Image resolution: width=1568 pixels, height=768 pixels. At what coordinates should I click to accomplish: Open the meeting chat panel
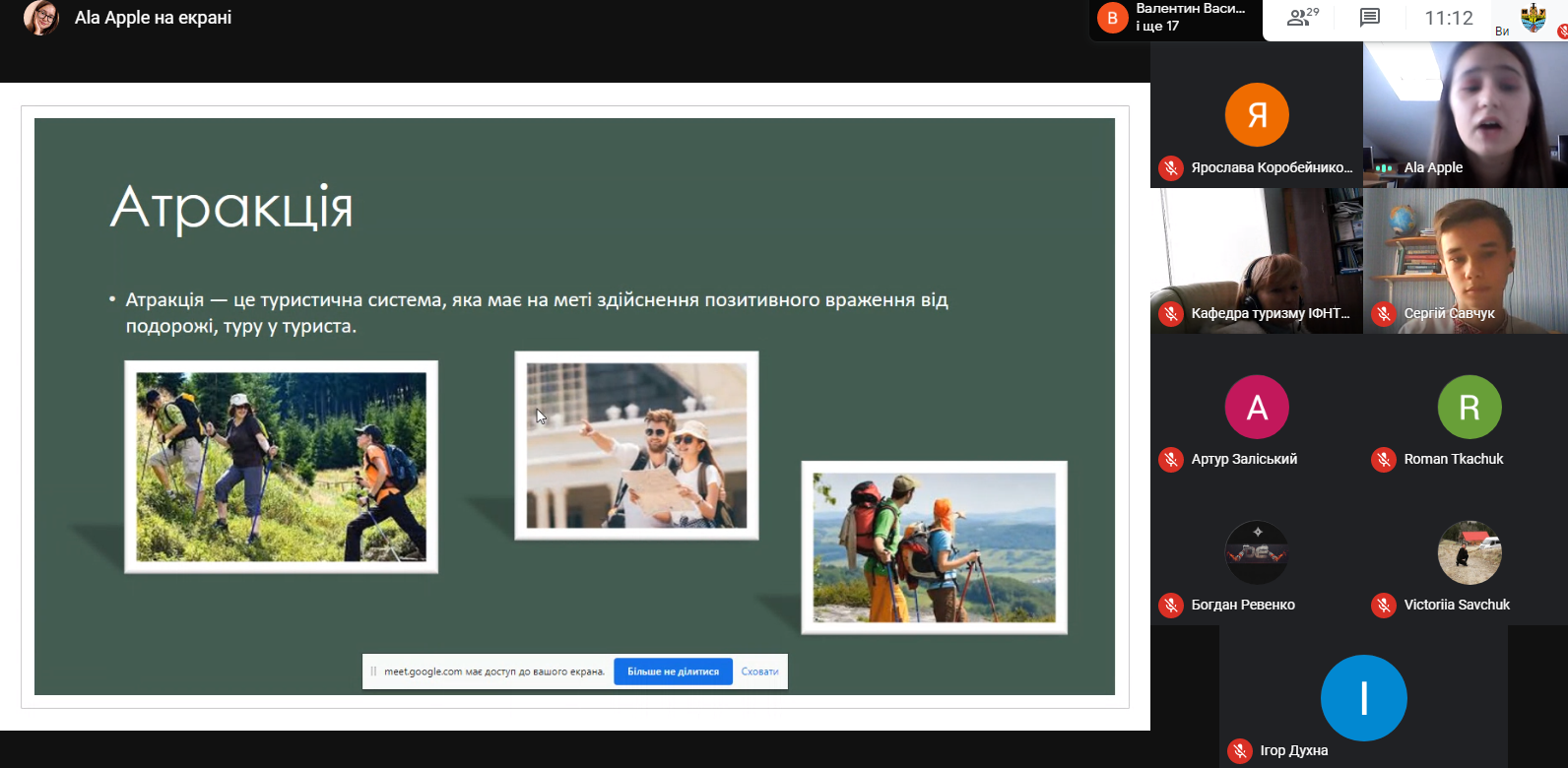[1369, 18]
